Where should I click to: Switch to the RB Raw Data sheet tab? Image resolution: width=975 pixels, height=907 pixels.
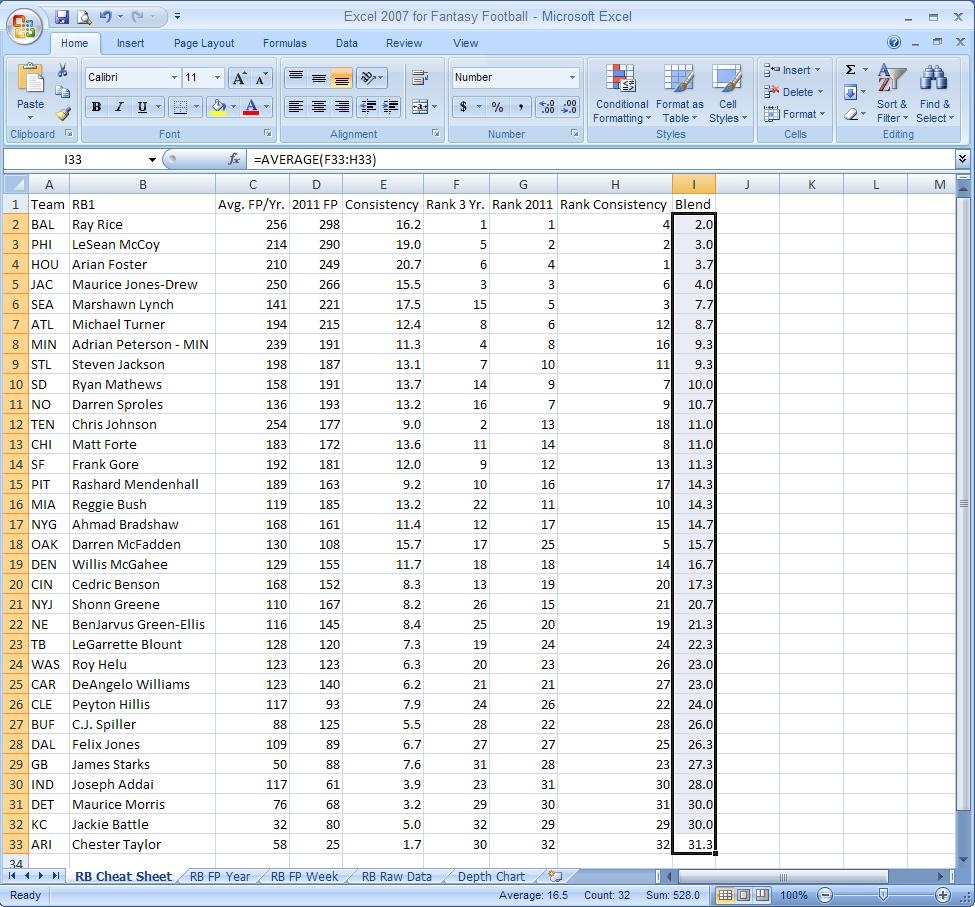(x=396, y=877)
